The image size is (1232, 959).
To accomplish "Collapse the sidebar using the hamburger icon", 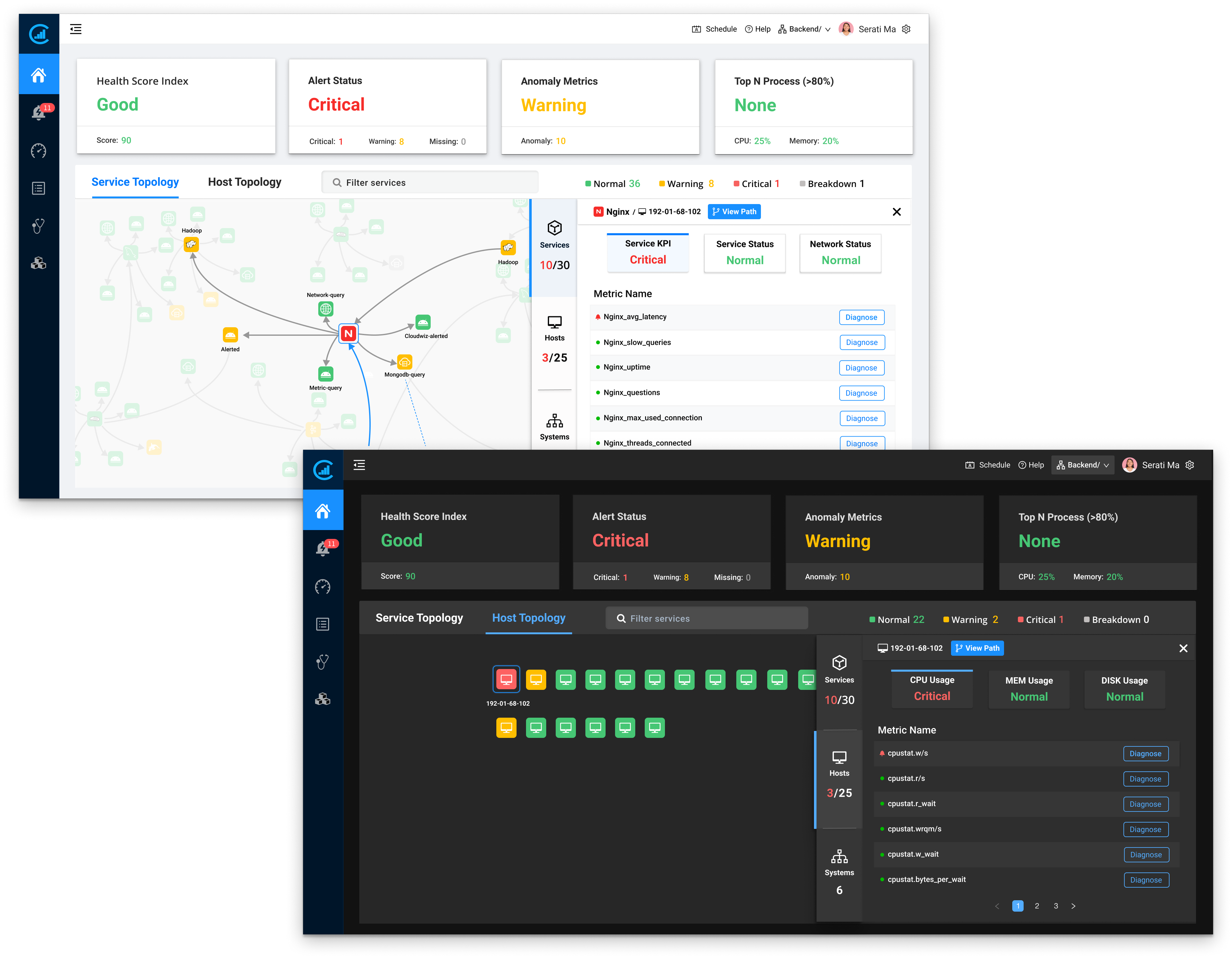I will (x=359, y=465).
